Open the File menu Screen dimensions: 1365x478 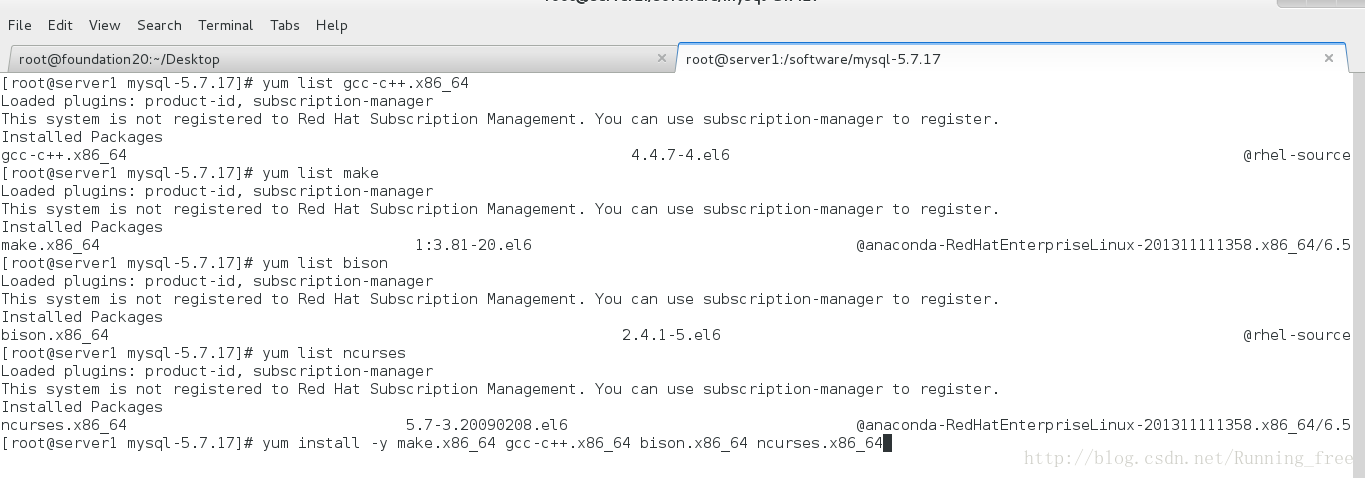(x=19, y=25)
